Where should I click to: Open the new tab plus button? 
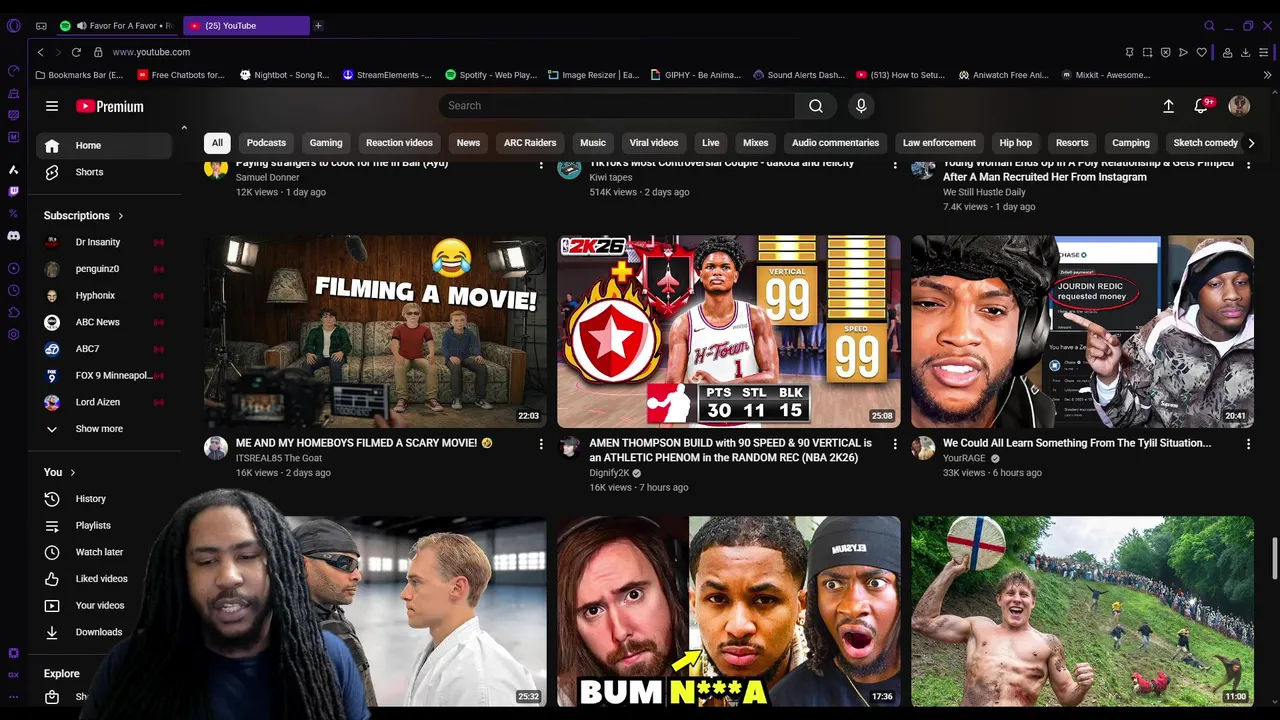pyautogui.click(x=318, y=26)
